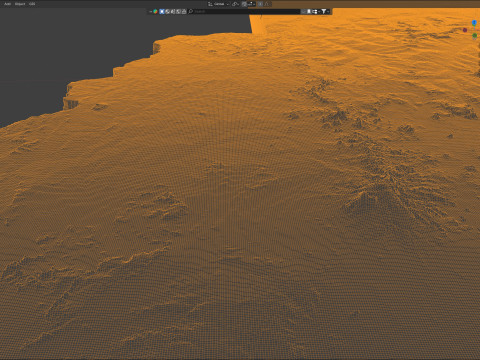Click the third display mode icon

173,12
